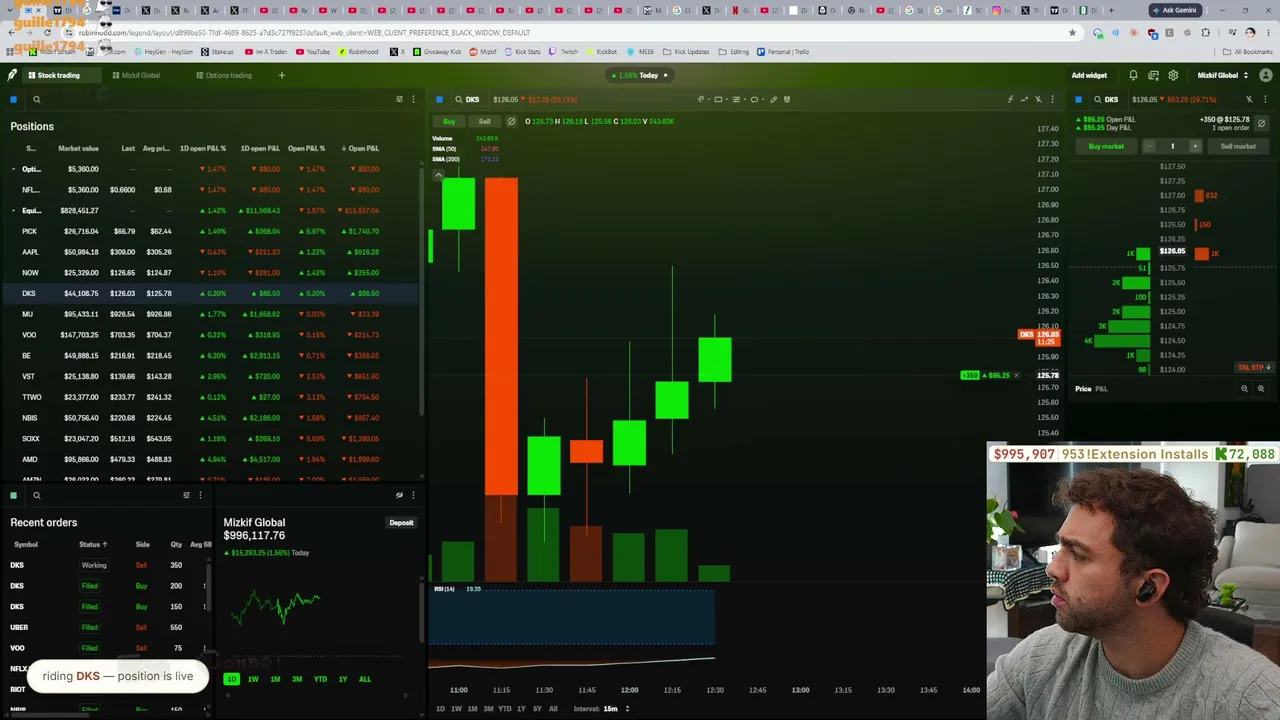
Task: Switch price ladder to P&L view
Action: pyautogui.click(x=1101, y=389)
